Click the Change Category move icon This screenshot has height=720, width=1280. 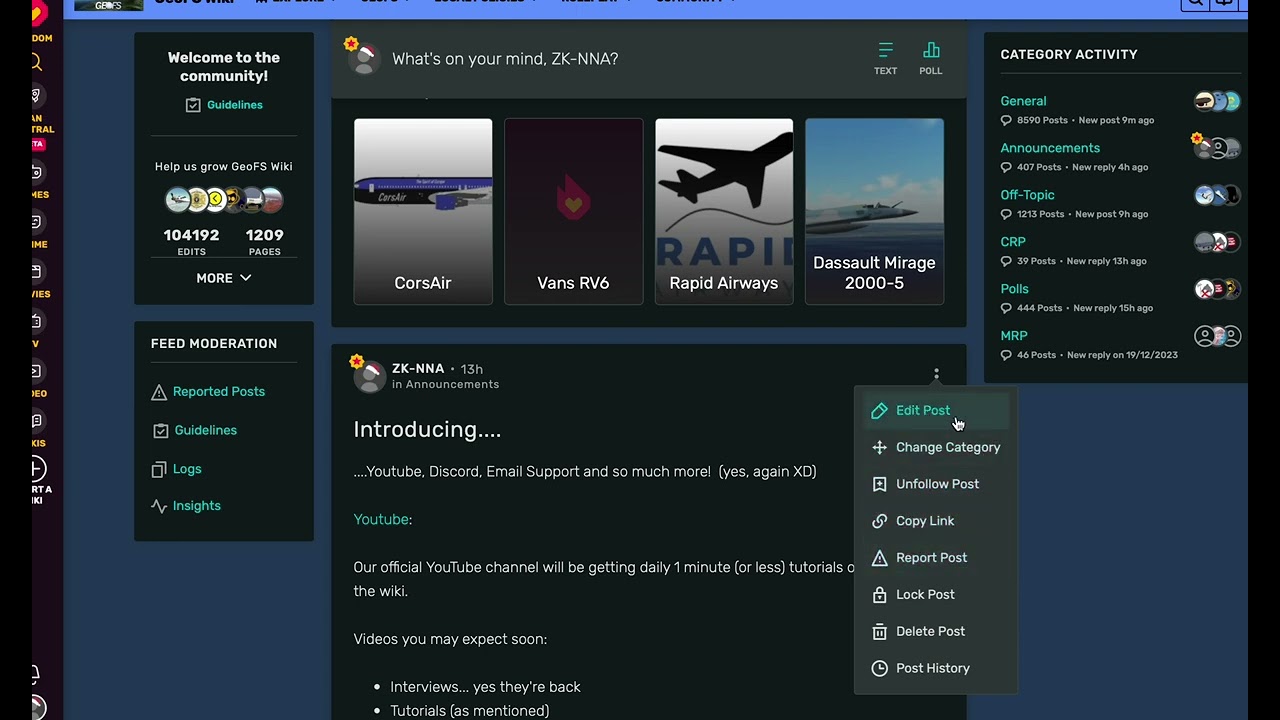879,448
